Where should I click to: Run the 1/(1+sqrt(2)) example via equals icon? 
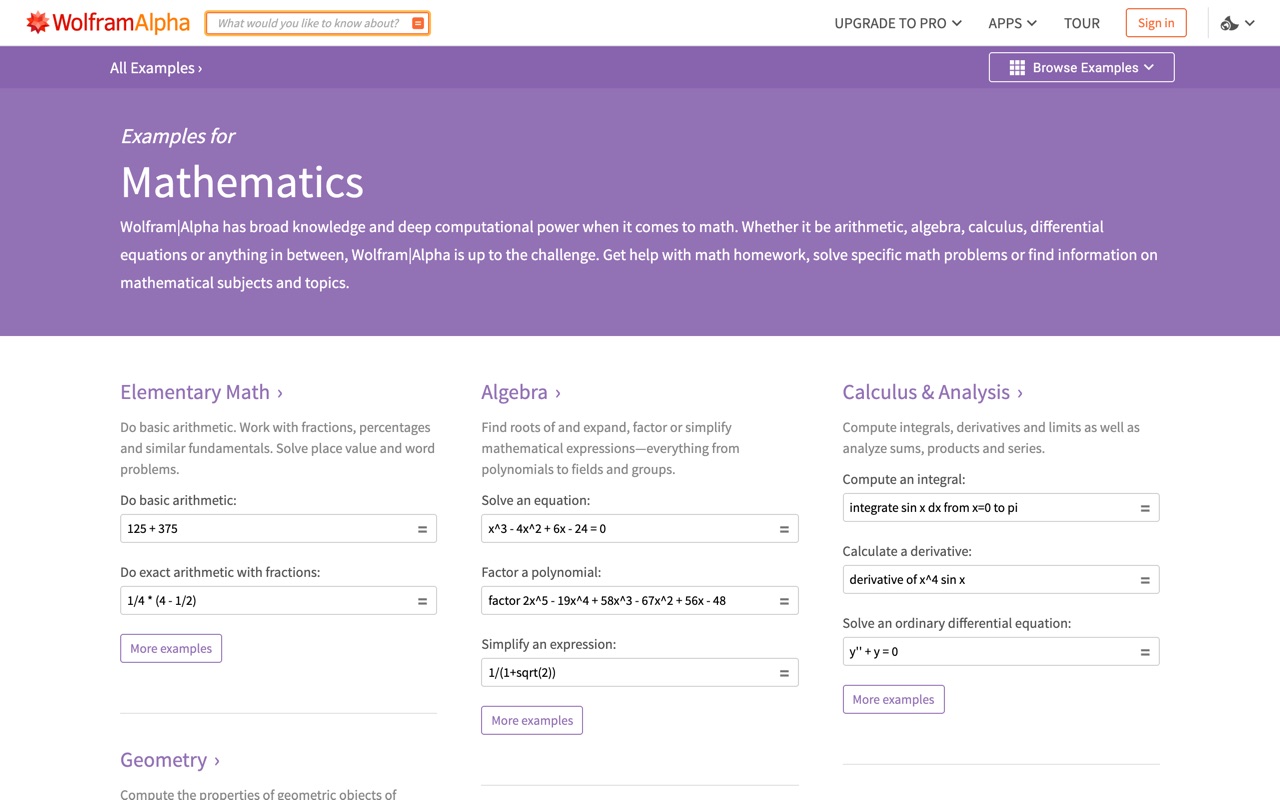(x=784, y=673)
